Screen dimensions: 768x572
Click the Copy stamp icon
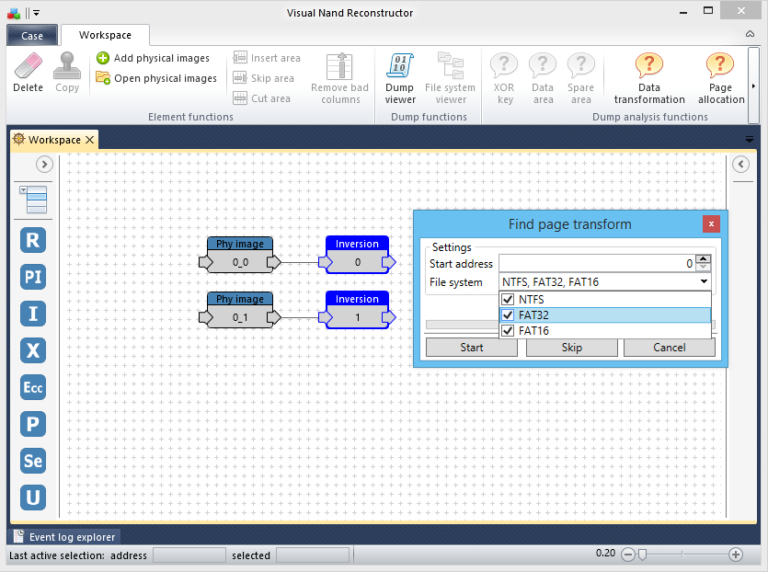pos(67,72)
